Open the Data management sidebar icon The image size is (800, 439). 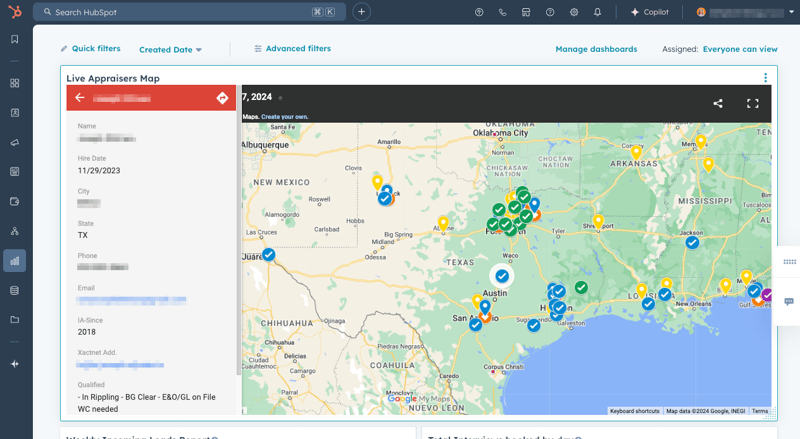click(15, 290)
